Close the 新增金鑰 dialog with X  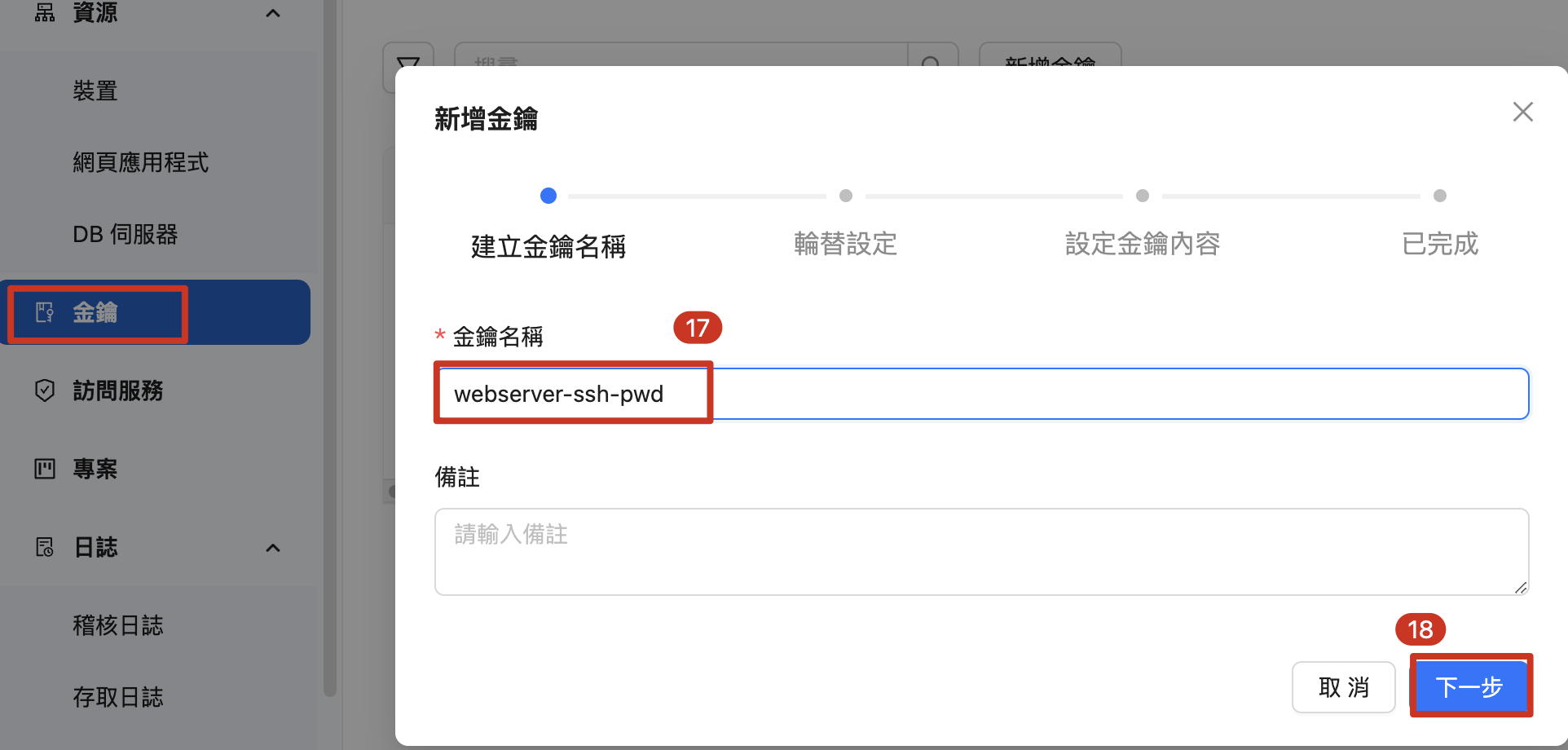coord(1522,112)
